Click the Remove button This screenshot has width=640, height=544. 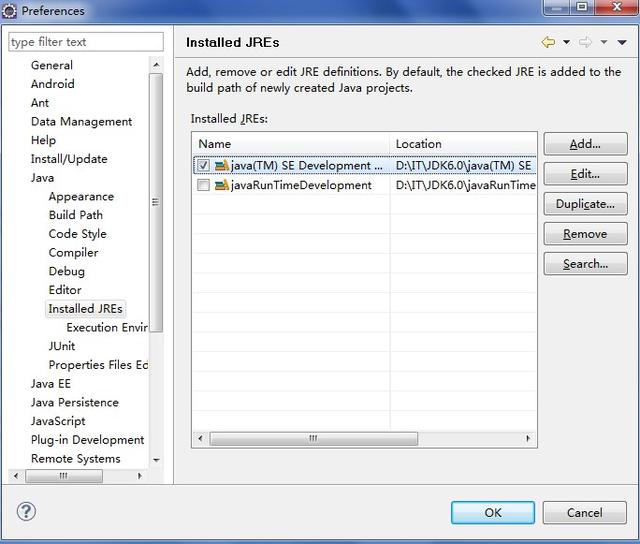click(x=585, y=234)
